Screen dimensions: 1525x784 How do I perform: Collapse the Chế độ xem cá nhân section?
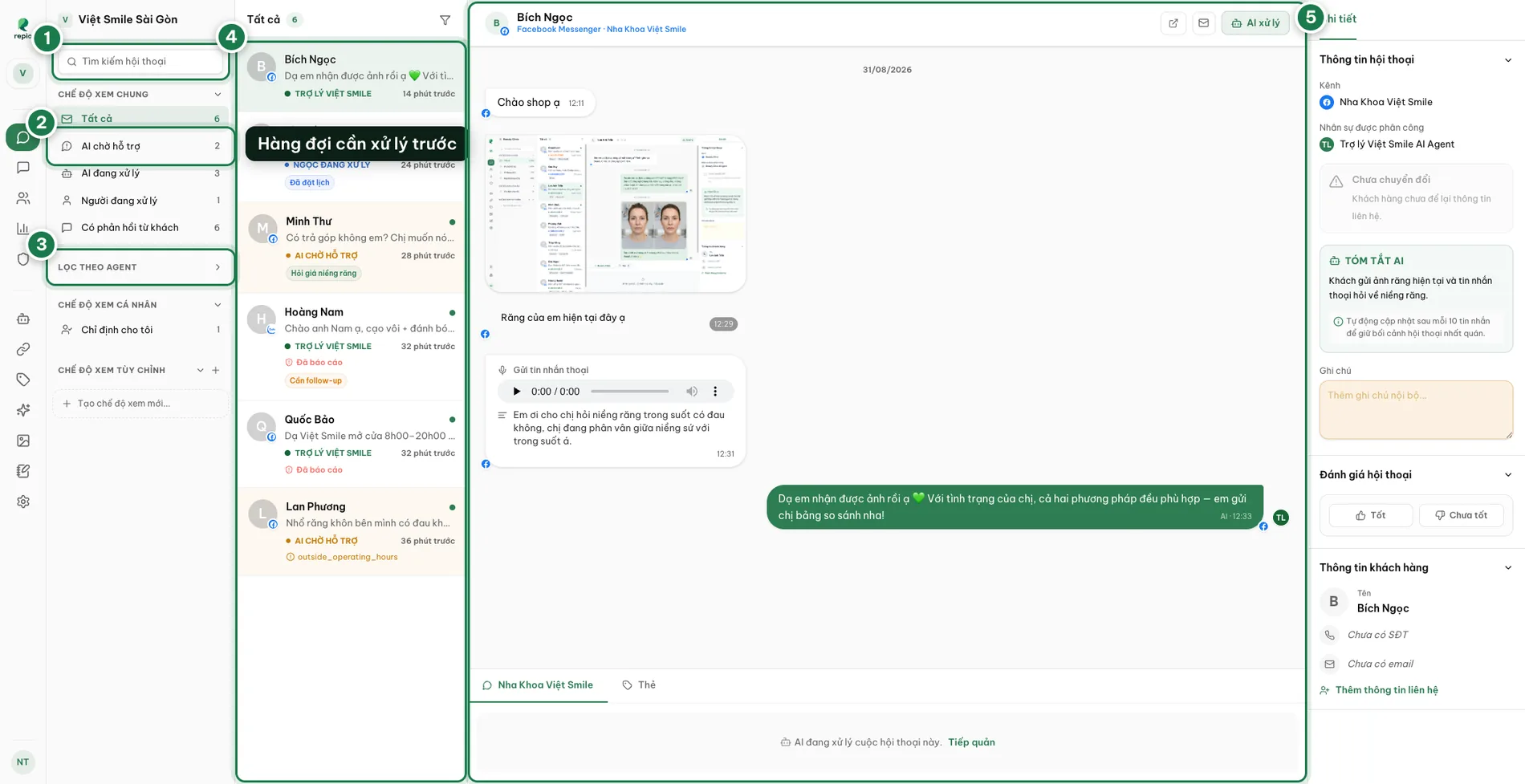[x=218, y=305]
